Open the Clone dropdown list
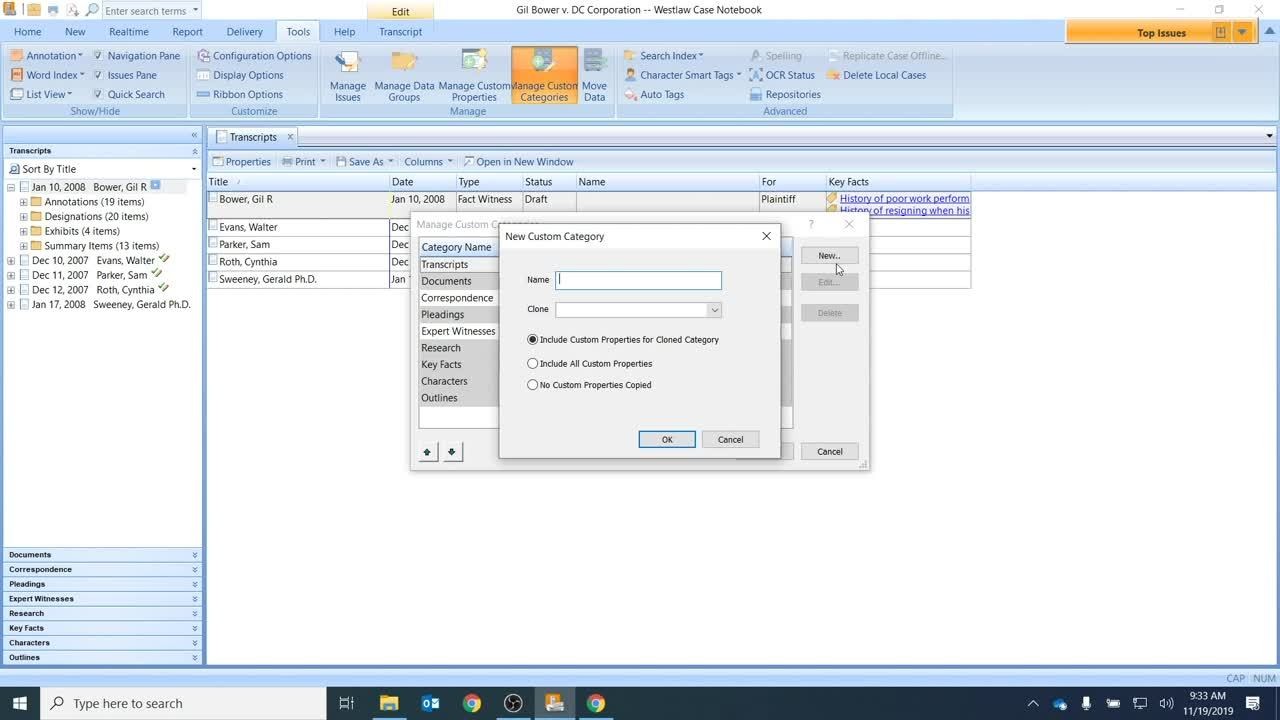The height and width of the screenshot is (720, 1280). click(714, 310)
